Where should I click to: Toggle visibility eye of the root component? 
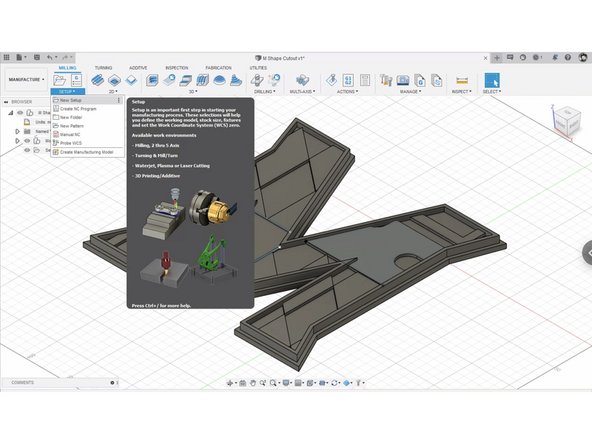pyautogui.click(x=20, y=113)
